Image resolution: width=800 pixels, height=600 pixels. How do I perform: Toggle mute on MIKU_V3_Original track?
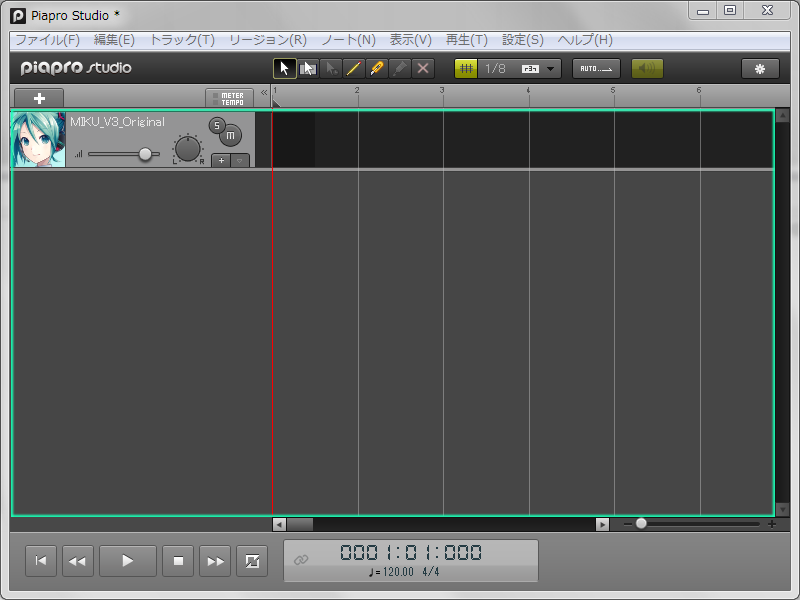[231, 135]
